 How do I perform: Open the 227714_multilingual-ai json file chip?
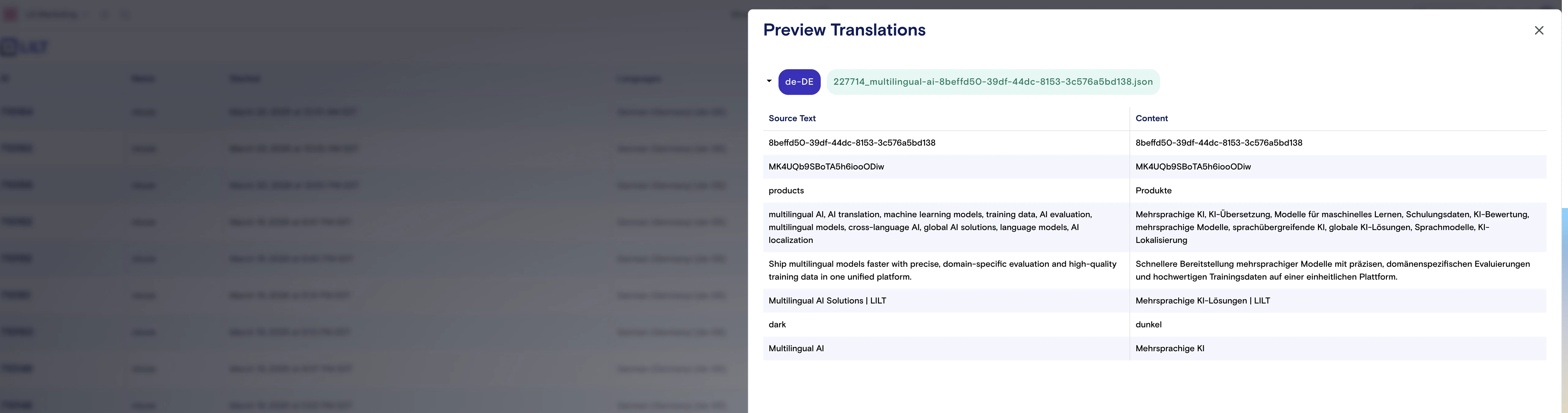(992, 82)
